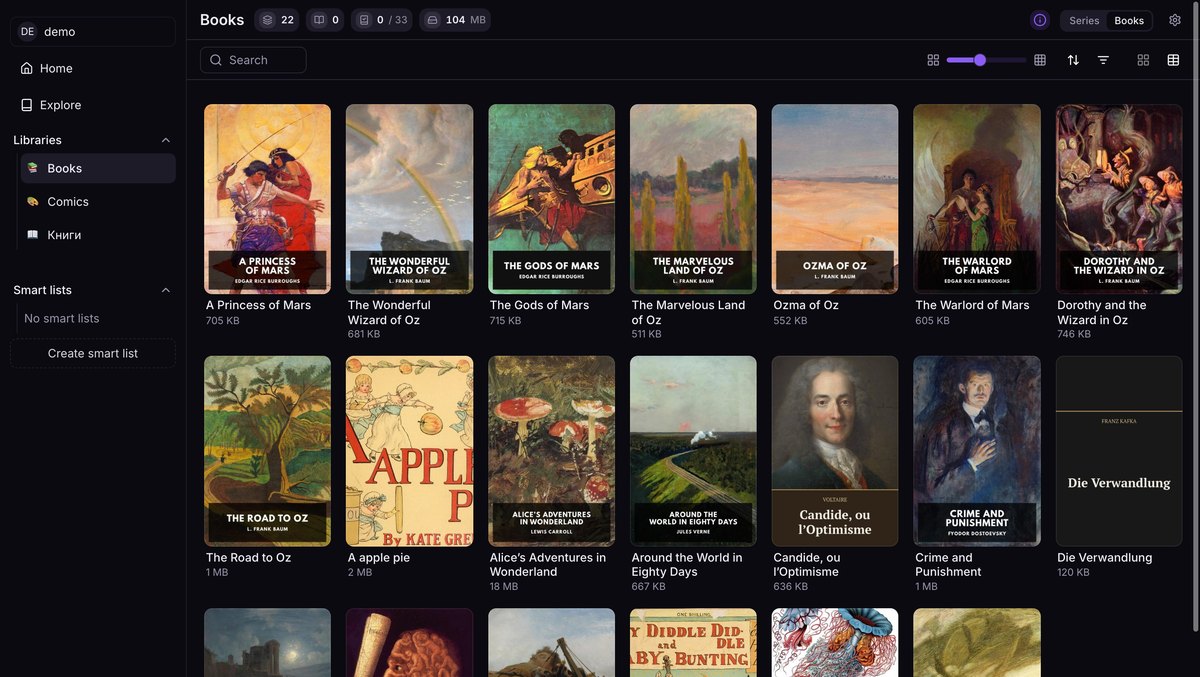Click the larger-covers icon left of slider
The width and height of the screenshot is (1200, 677).
pyautogui.click(x=933, y=60)
